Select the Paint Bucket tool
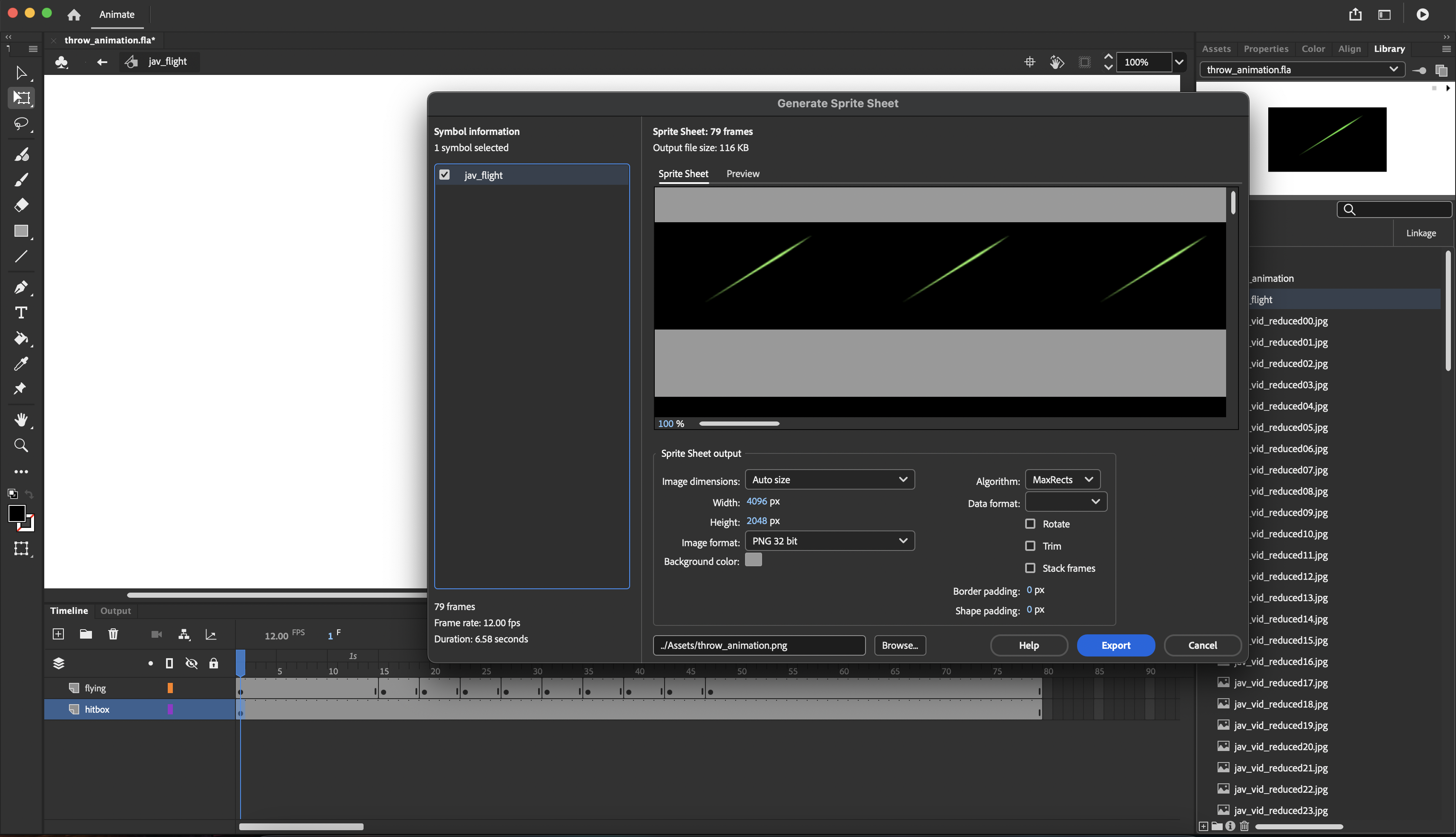Viewport: 1456px width, 837px height. click(21, 338)
